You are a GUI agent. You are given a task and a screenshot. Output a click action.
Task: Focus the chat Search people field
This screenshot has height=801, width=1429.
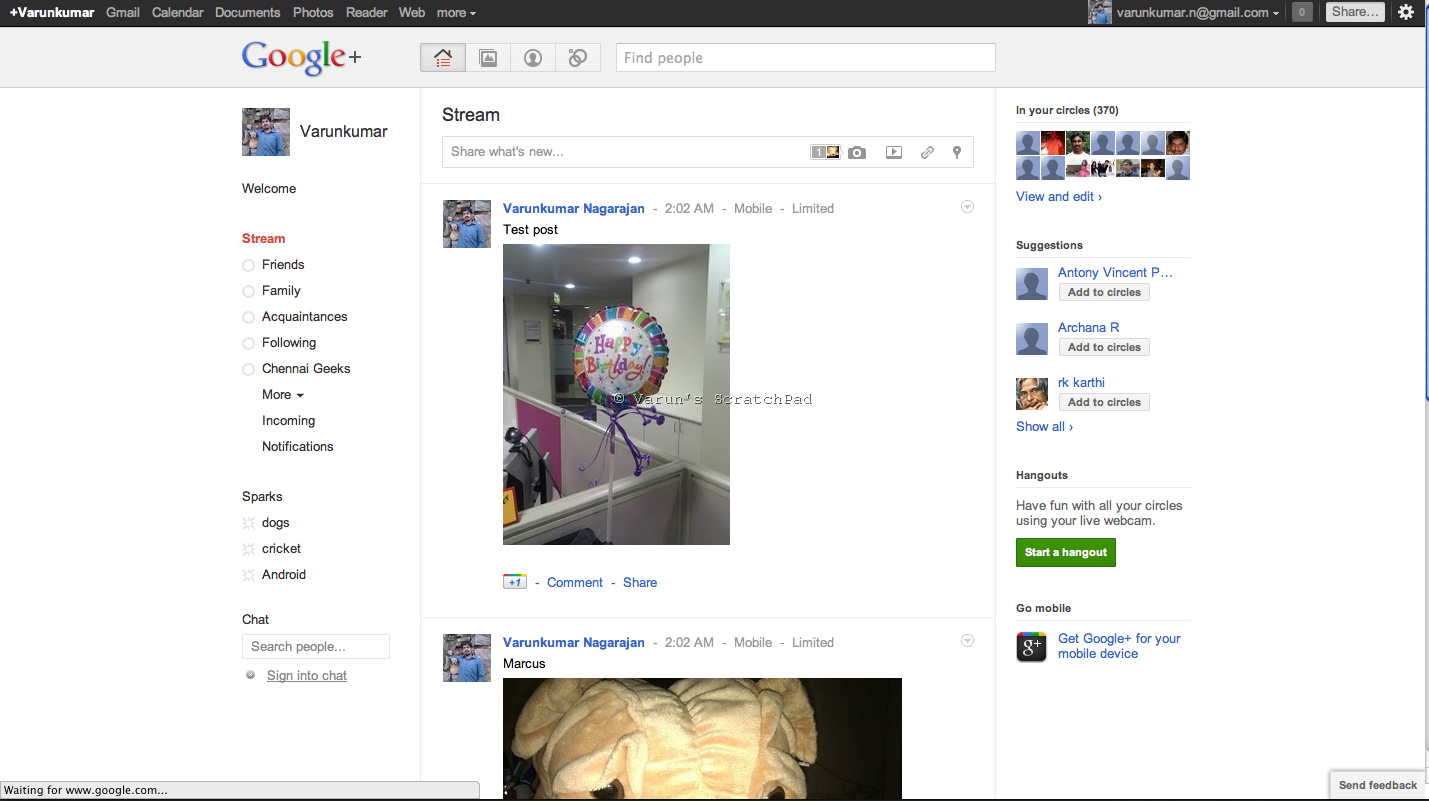(316, 647)
